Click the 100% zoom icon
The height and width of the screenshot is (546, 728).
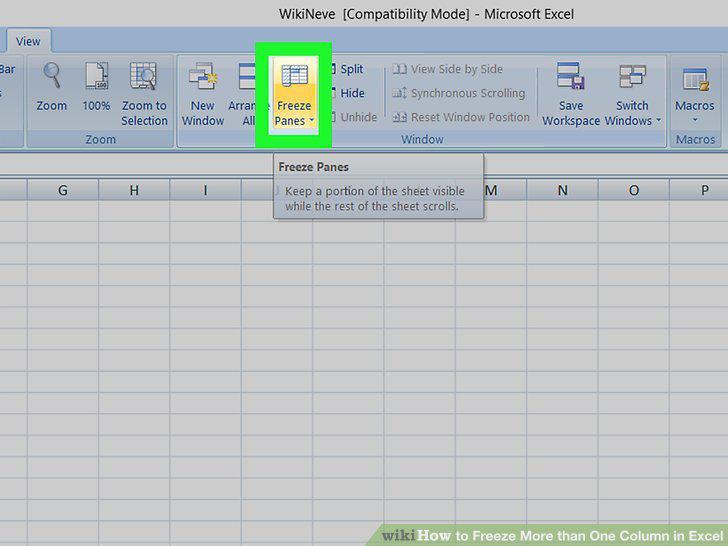coord(97,76)
